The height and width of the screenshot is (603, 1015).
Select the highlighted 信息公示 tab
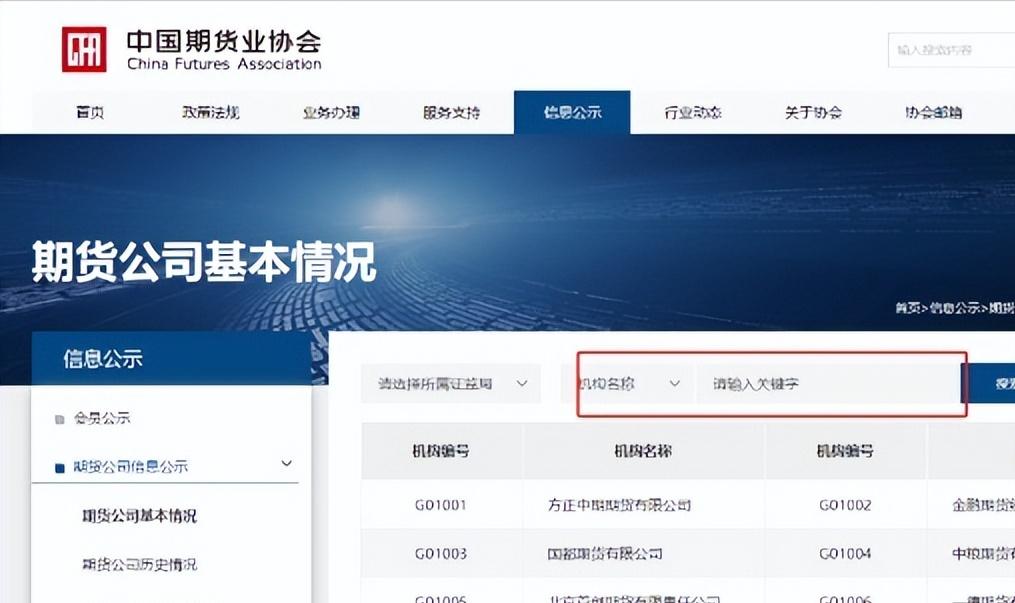point(572,112)
